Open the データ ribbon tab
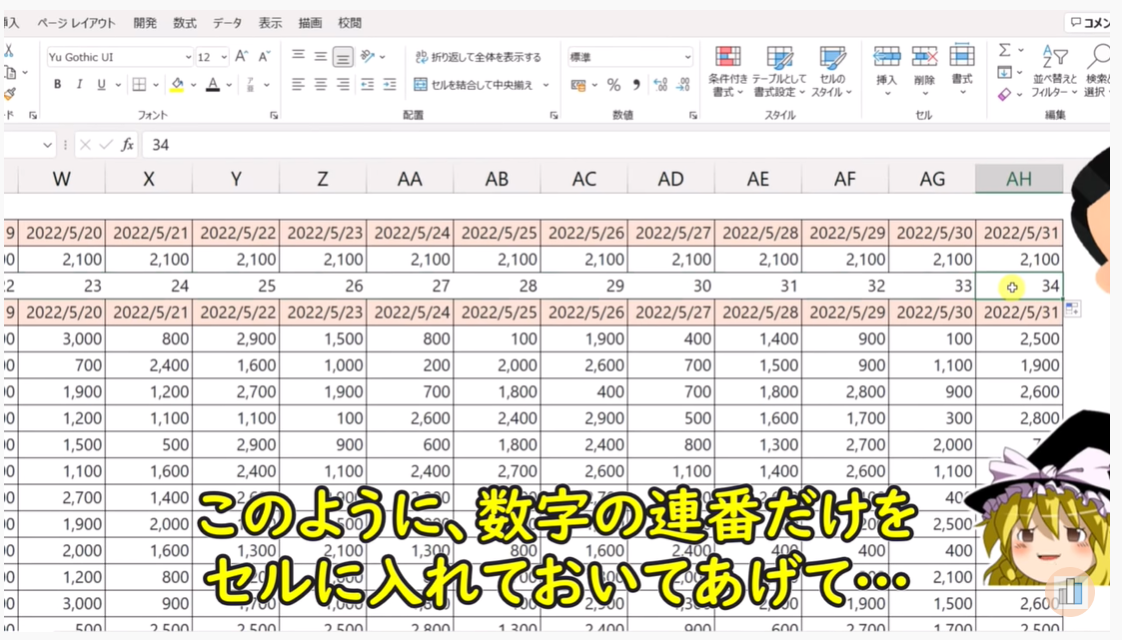The width and height of the screenshot is (1122, 640). pyautogui.click(x=227, y=22)
